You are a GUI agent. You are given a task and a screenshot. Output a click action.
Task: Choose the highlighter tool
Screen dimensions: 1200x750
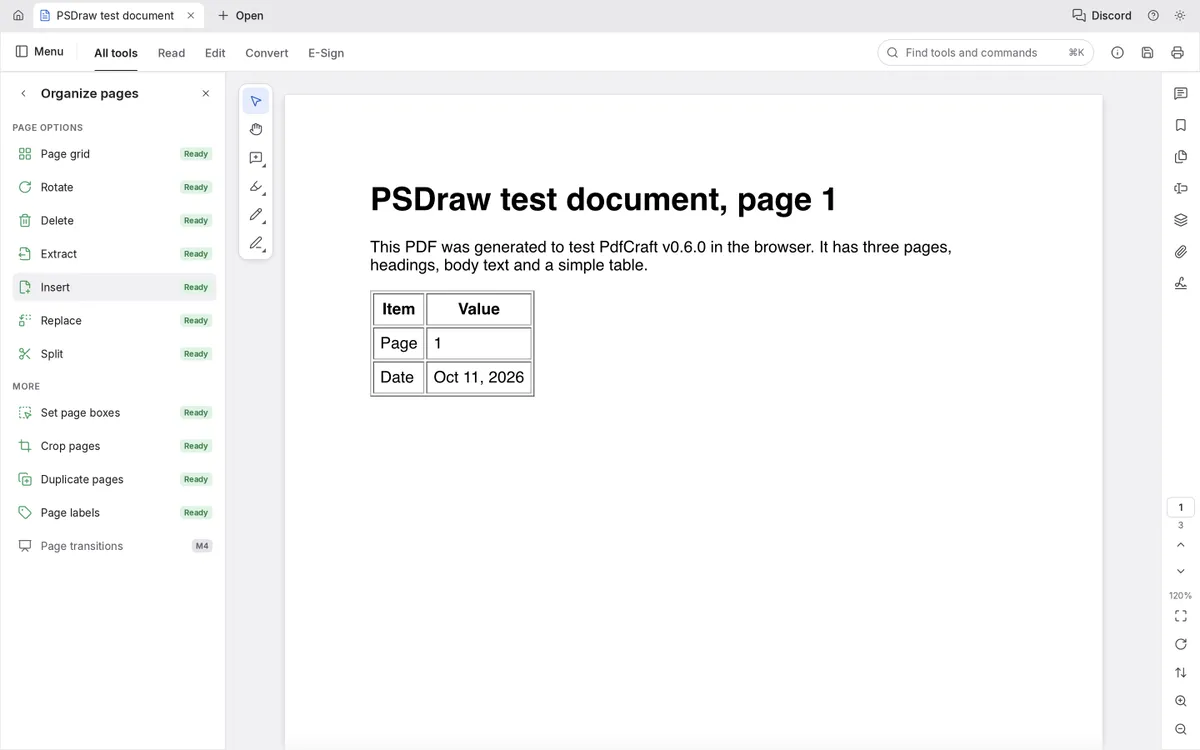click(x=256, y=186)
